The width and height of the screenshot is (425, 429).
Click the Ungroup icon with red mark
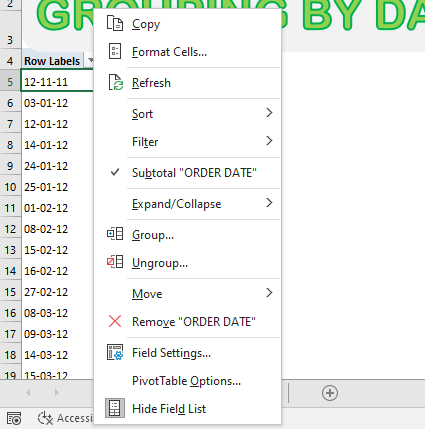[115, 262]
